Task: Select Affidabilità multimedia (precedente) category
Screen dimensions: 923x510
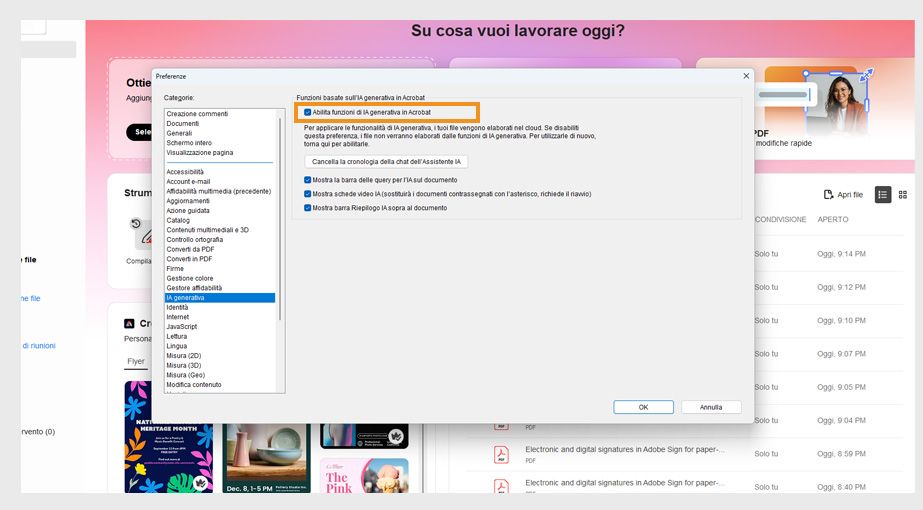Action: coord(220,191)
